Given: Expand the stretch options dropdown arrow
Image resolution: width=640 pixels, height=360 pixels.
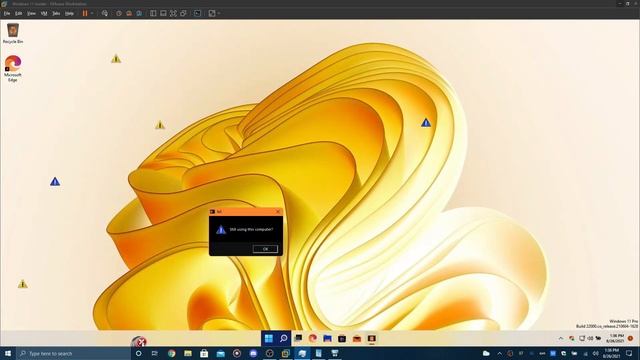Looking at the screenshot, I should click(219, 13).
